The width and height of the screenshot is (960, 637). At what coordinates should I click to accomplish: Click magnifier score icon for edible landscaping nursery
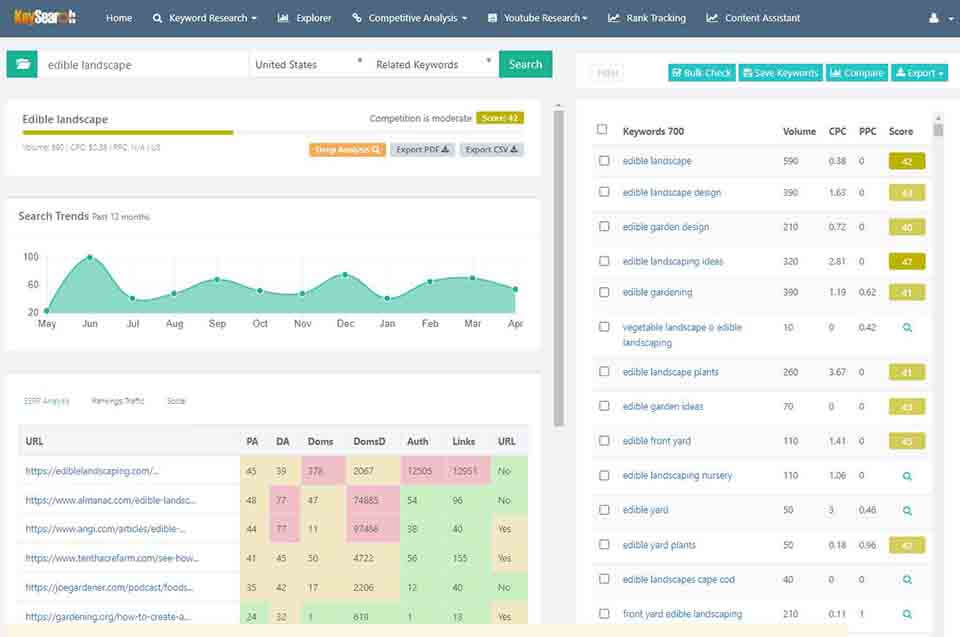point(907,476)
